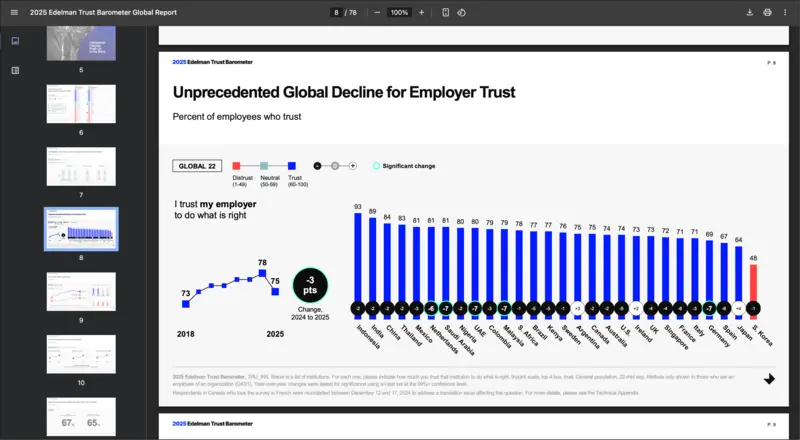Click the black arrow at page bottom right
Viewport: 800px width, 440px height.
coord(769,379)
